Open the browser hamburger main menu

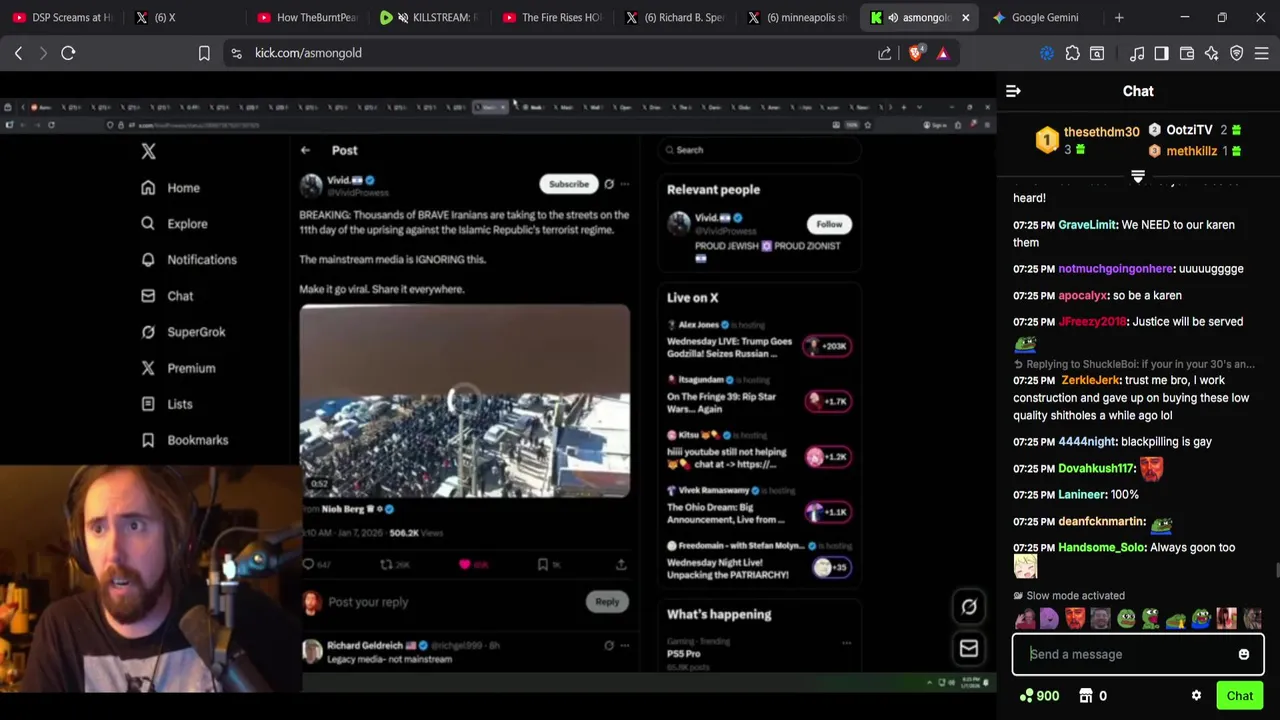pos(1262,53)
